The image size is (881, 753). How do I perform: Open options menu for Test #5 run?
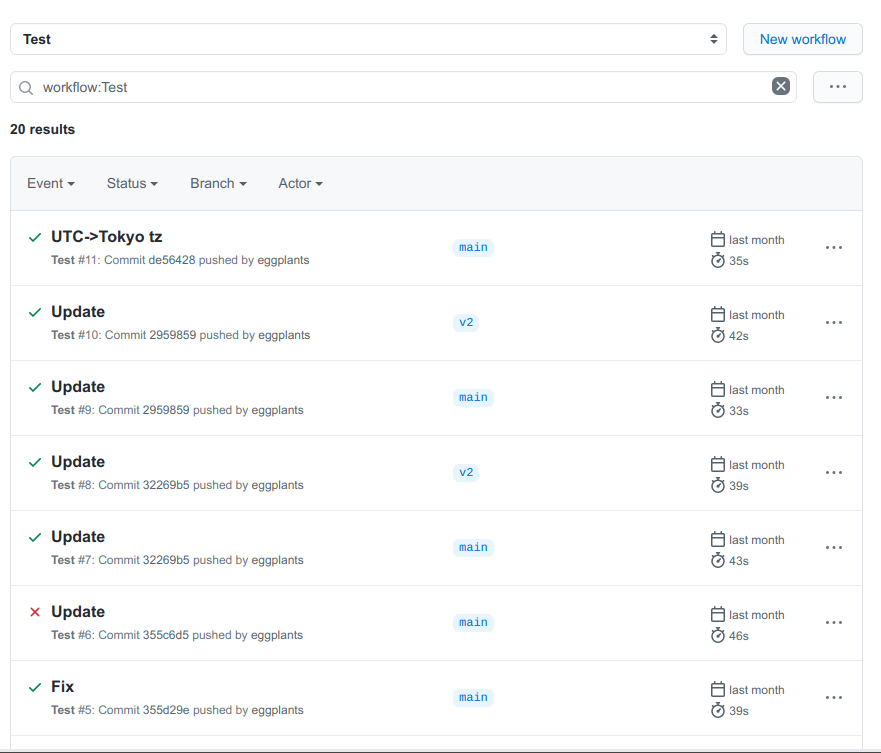point(834,698)
